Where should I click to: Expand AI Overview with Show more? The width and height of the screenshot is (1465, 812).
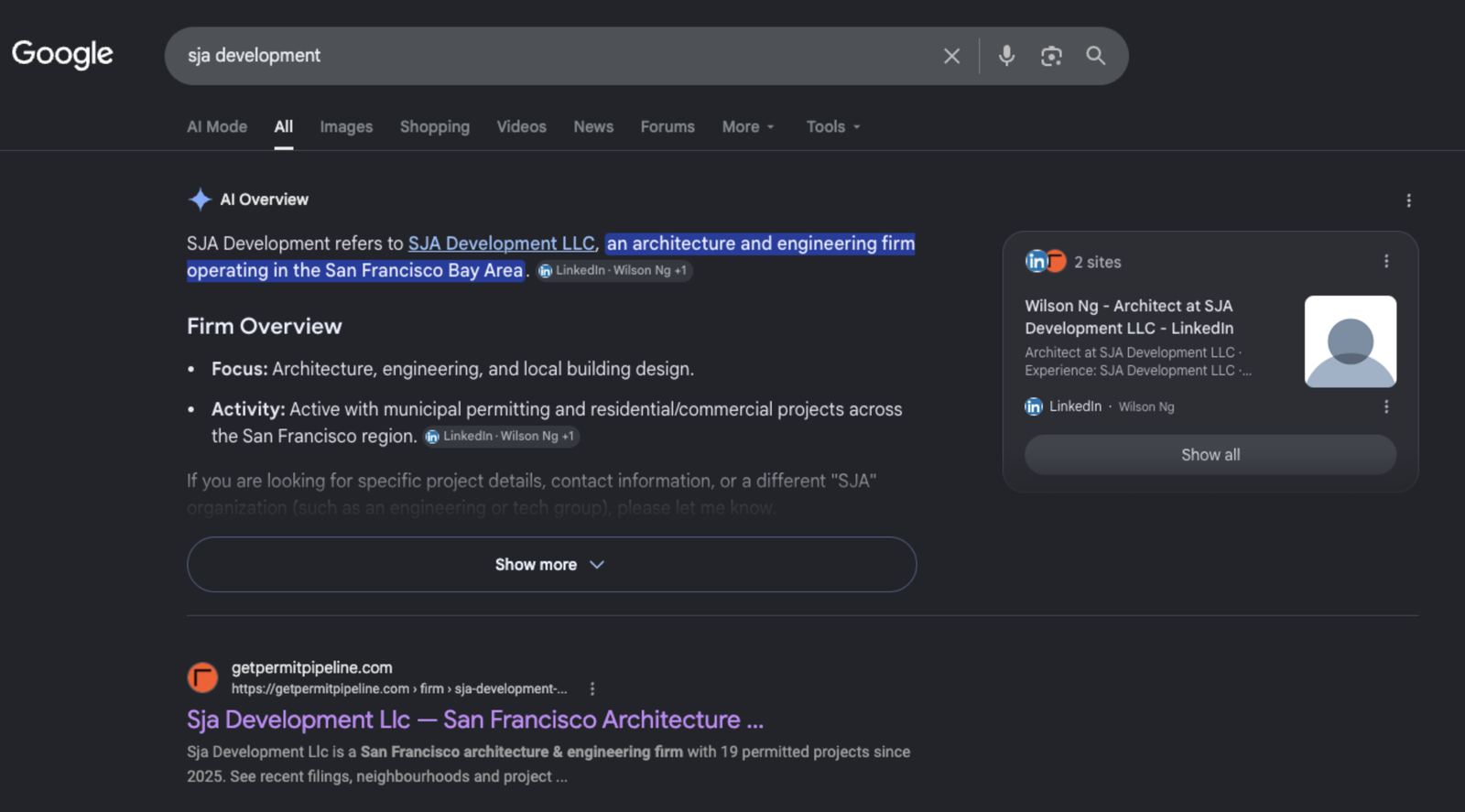[x=551, y=564]
